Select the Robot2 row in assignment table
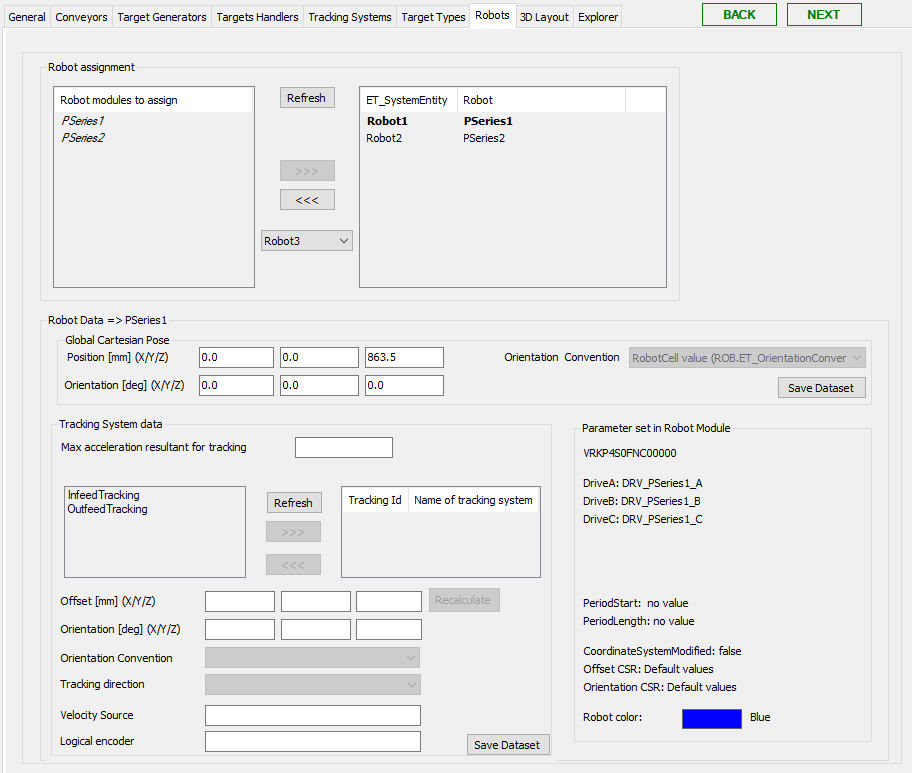The height and width of the screenshot is (773, 912). click(x=384, y=138)
